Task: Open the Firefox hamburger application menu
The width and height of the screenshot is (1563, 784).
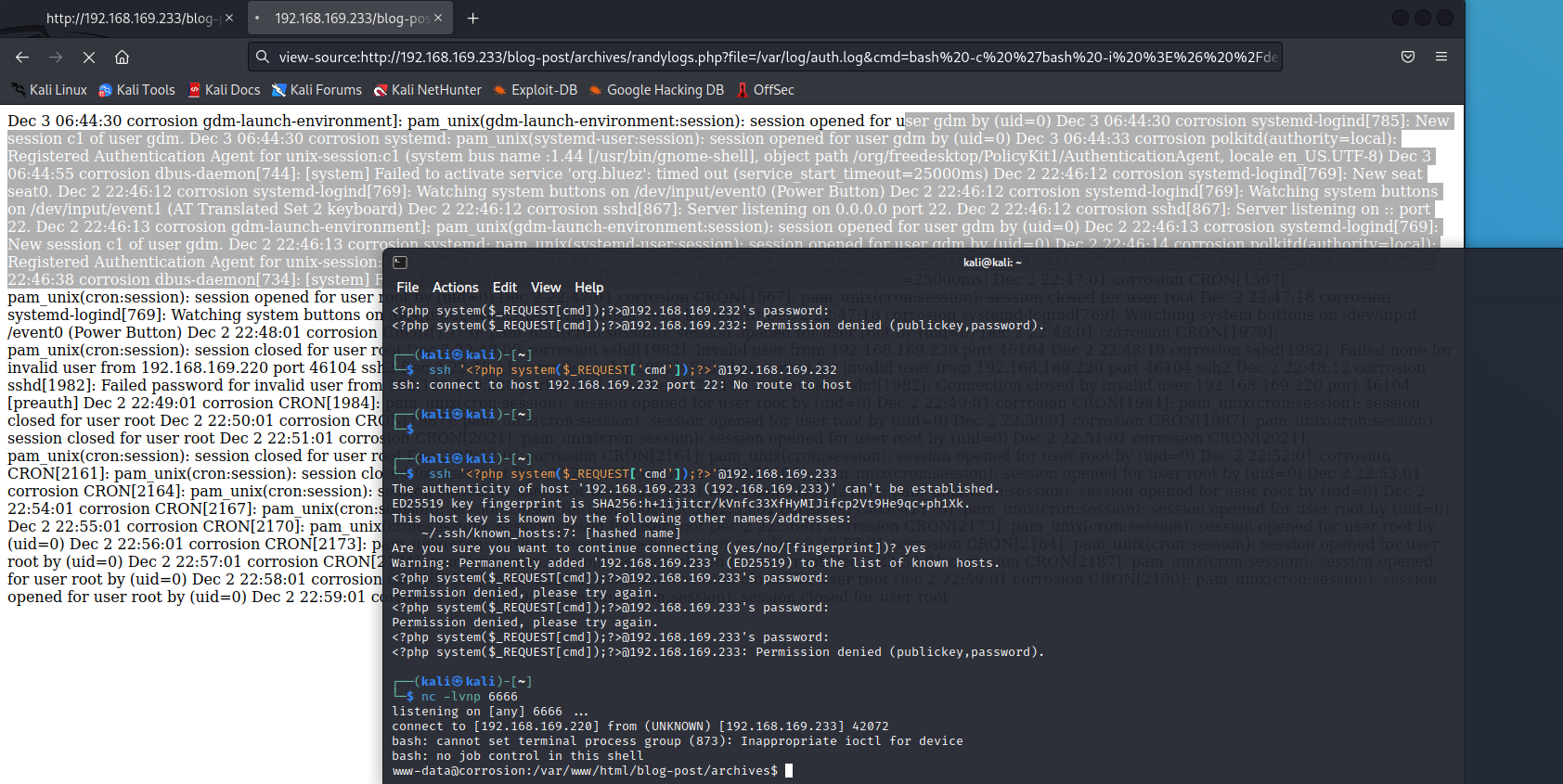Action: (x=1441, y=57)
